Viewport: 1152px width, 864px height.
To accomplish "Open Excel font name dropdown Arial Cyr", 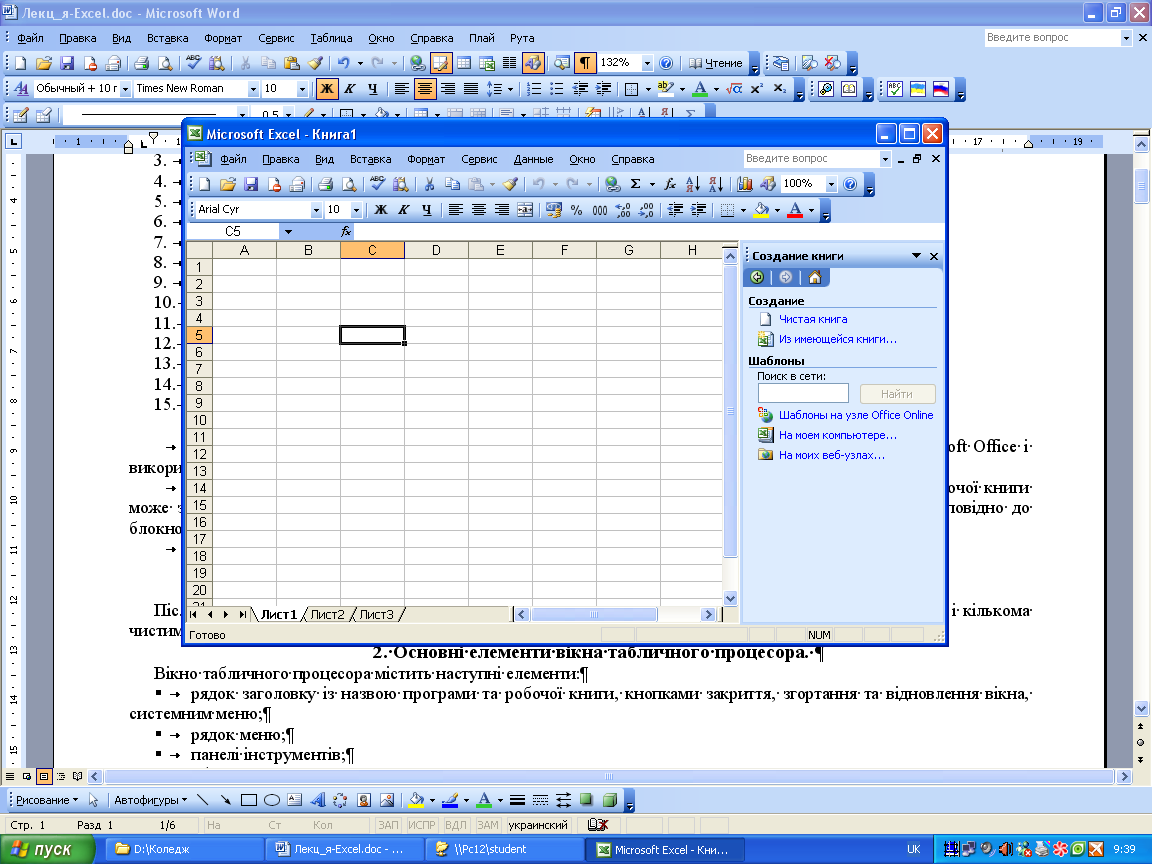I will click(316, 210).
